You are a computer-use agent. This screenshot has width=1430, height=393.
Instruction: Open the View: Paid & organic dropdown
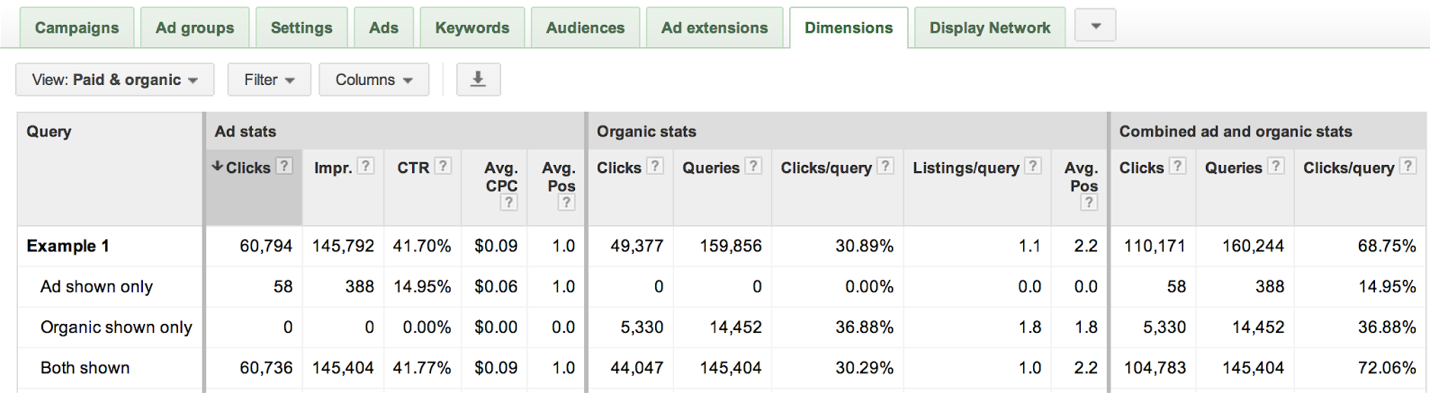[x=115, y=79]
